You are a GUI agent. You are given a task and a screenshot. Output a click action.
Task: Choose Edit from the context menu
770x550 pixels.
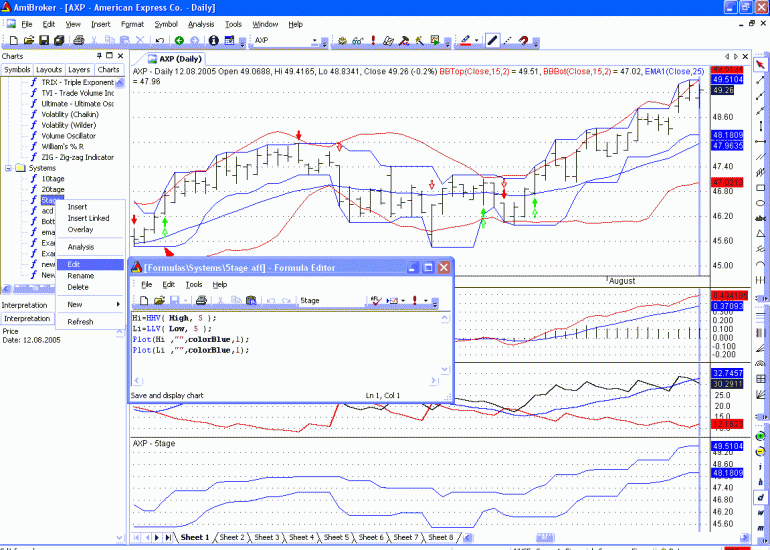[90, 264]
